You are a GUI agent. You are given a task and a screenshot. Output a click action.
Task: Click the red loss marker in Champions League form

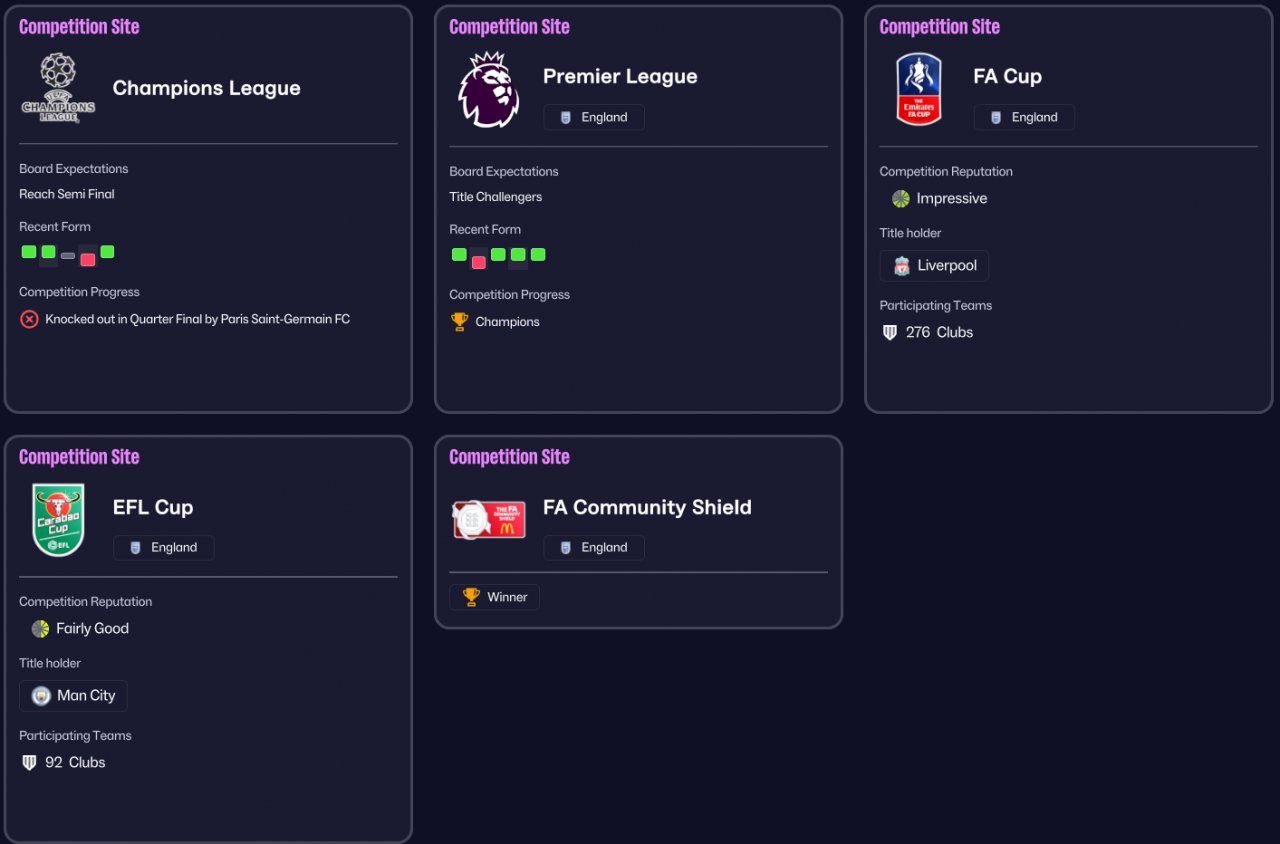tap(88, 259)
